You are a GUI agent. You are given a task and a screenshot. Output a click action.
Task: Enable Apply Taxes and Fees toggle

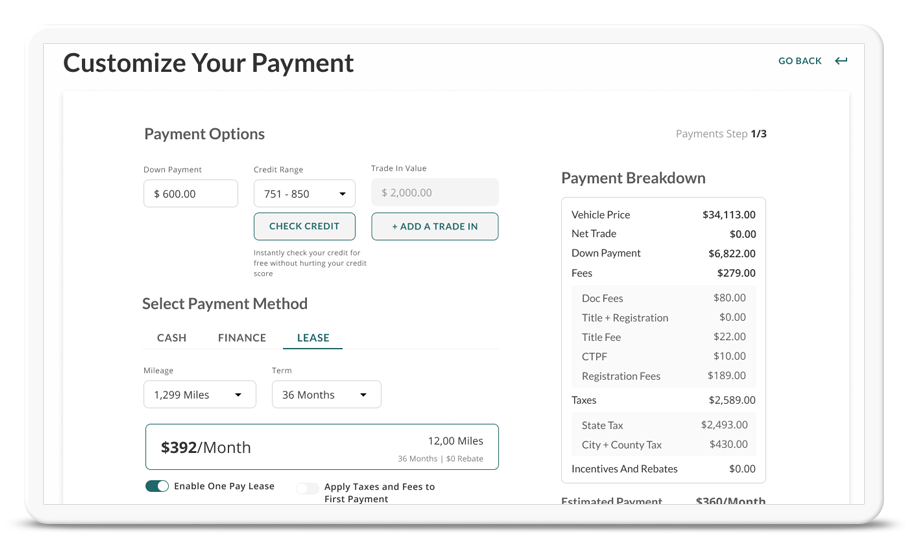(x=307, y=488)
